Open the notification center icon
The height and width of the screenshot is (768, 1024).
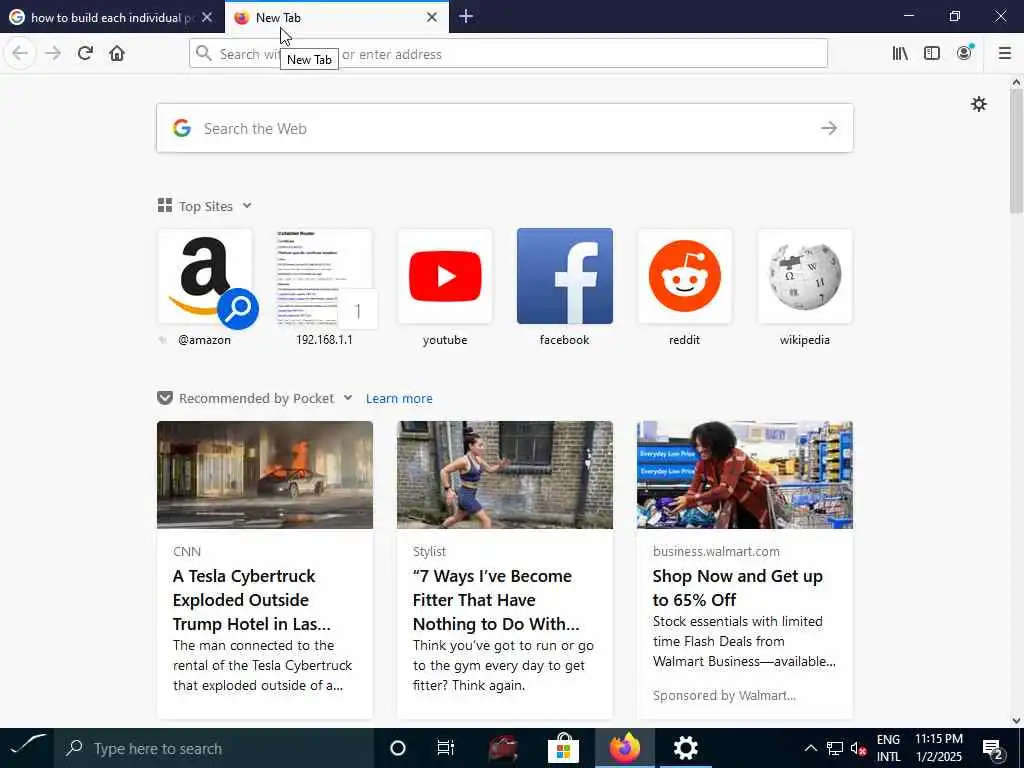point(993,749)
